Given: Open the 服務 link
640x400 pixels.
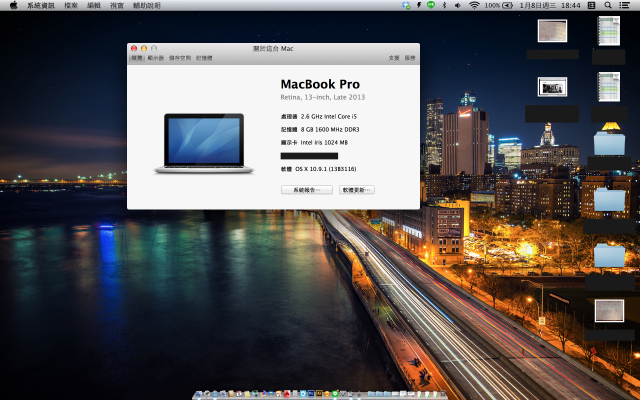Looking at the screenshot, I should pos(410,58).
